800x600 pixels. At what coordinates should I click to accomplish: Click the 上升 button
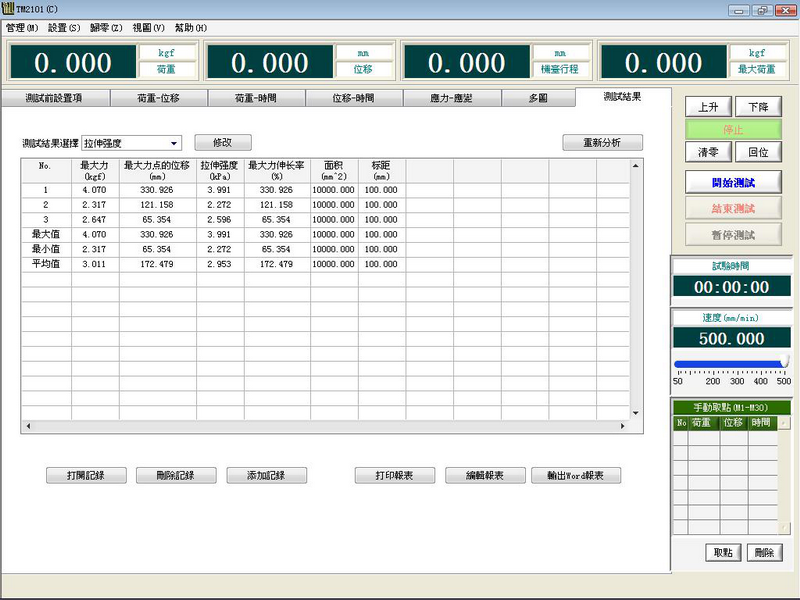tap(707, 107)
